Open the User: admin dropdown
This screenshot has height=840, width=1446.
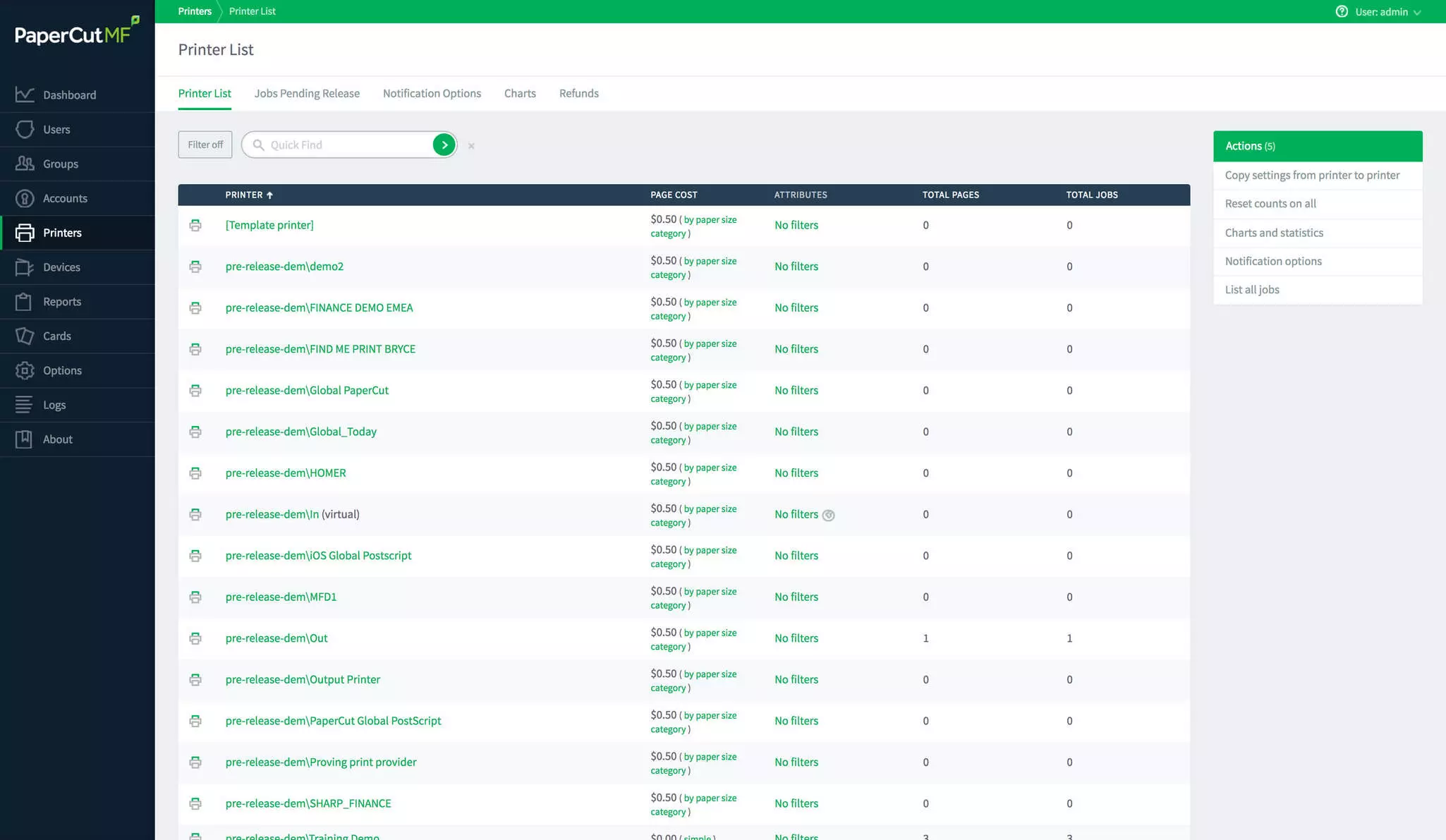1387,11
